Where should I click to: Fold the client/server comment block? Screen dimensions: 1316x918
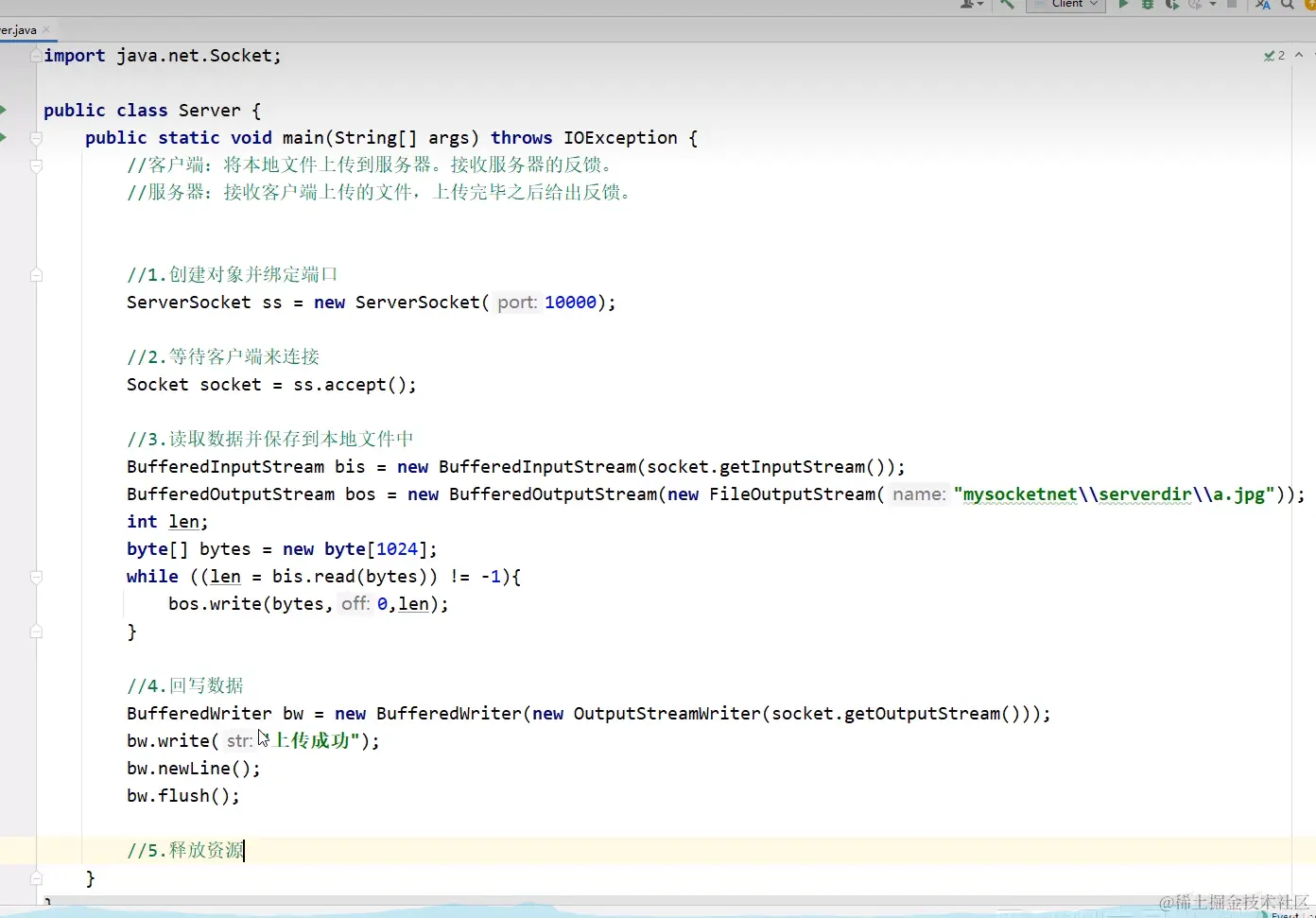[x=36, y=165]
